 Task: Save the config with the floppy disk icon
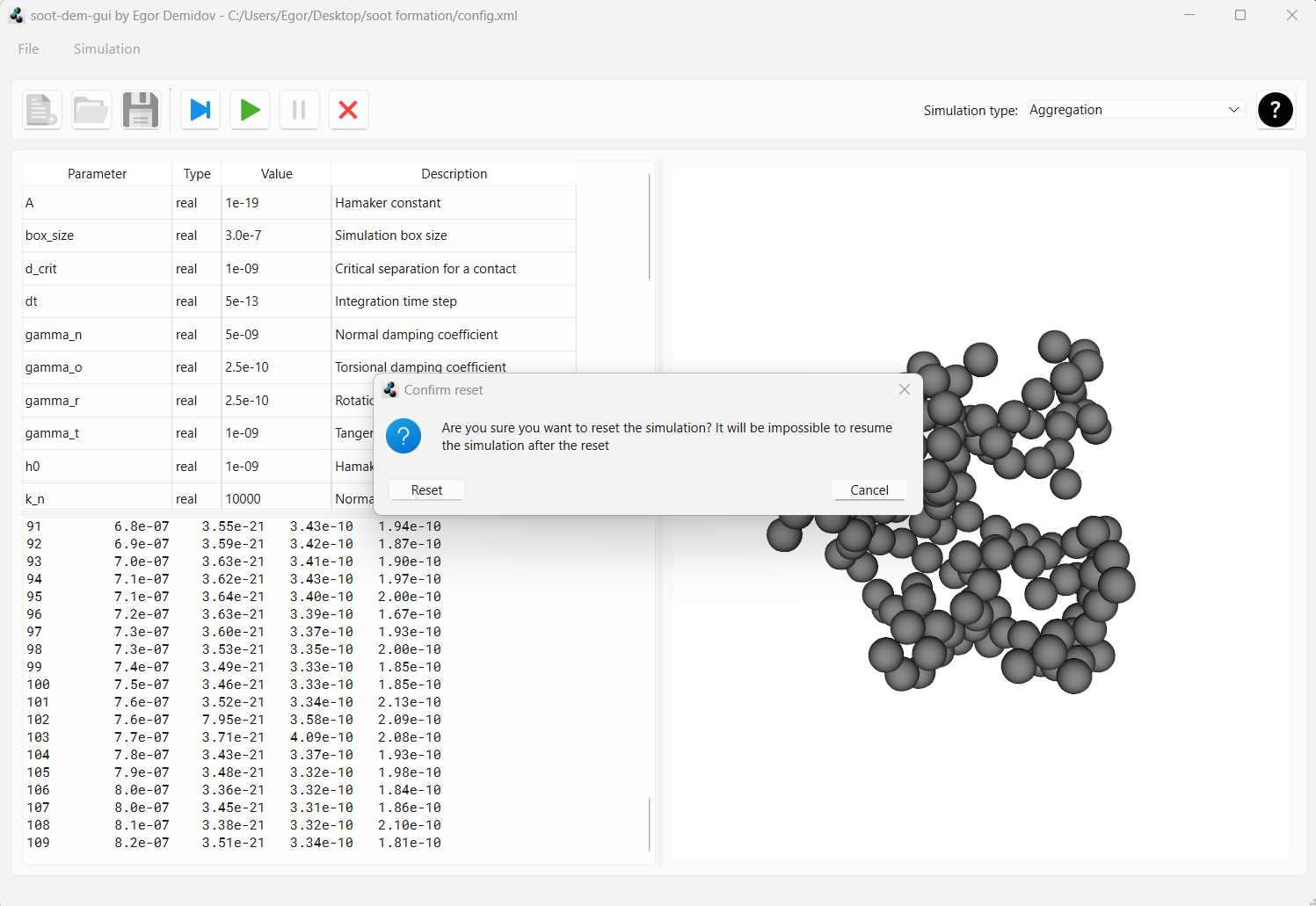(141, 110)
